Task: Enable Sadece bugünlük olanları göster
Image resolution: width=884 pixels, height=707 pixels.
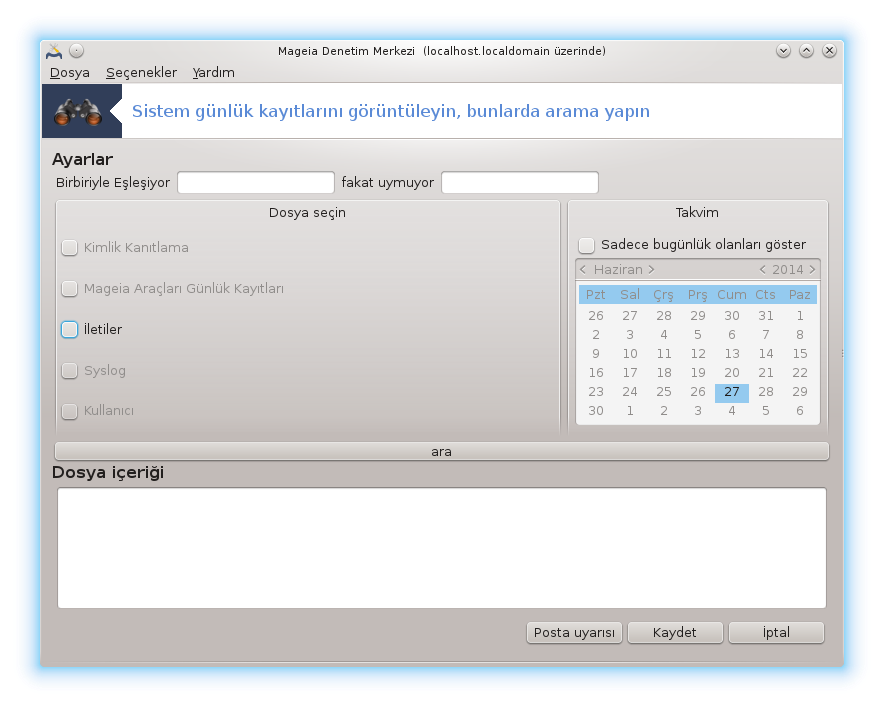Action: pos(586,245)
